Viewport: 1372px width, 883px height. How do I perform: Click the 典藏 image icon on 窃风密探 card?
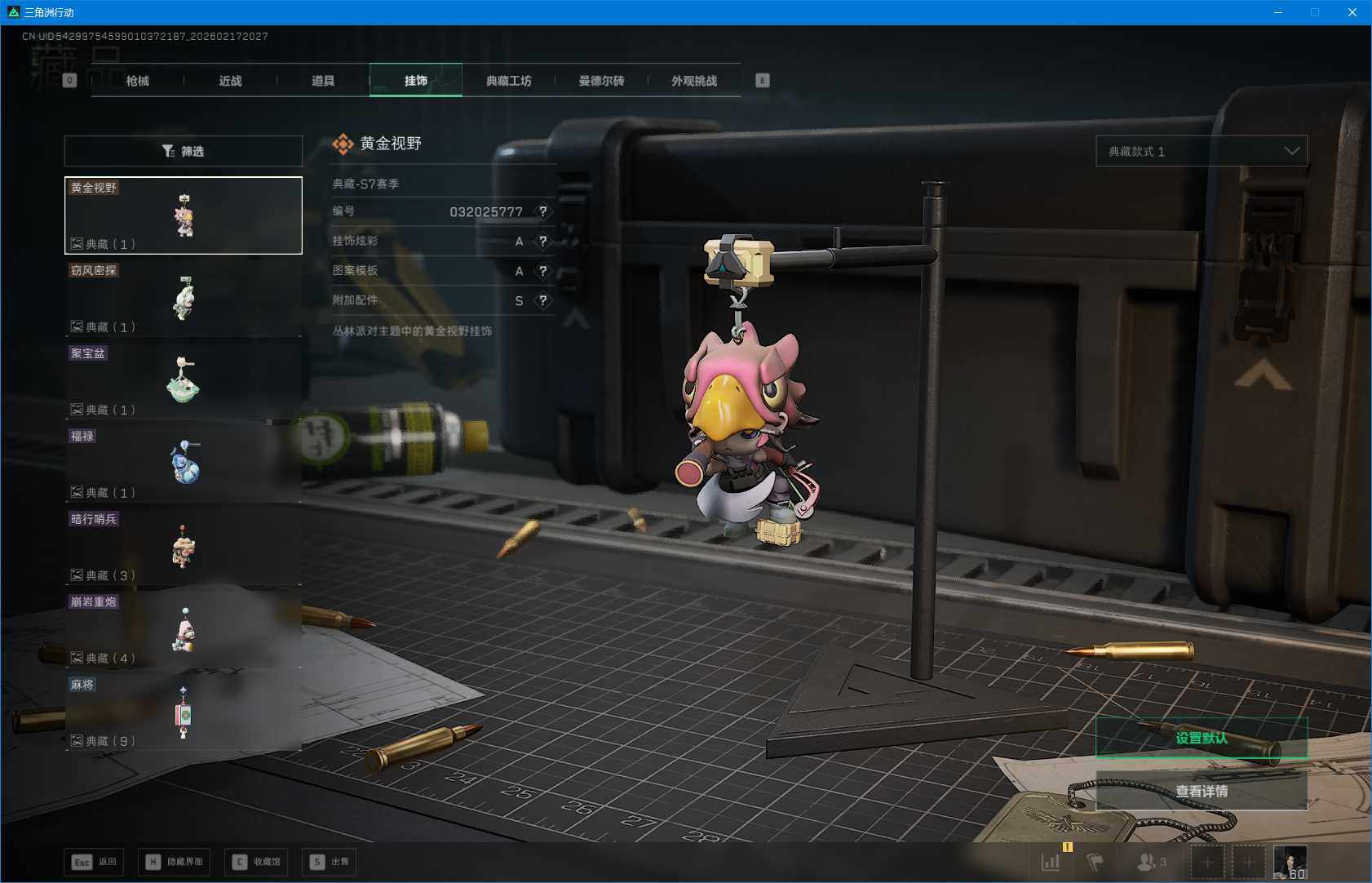(x=77, y=326)
